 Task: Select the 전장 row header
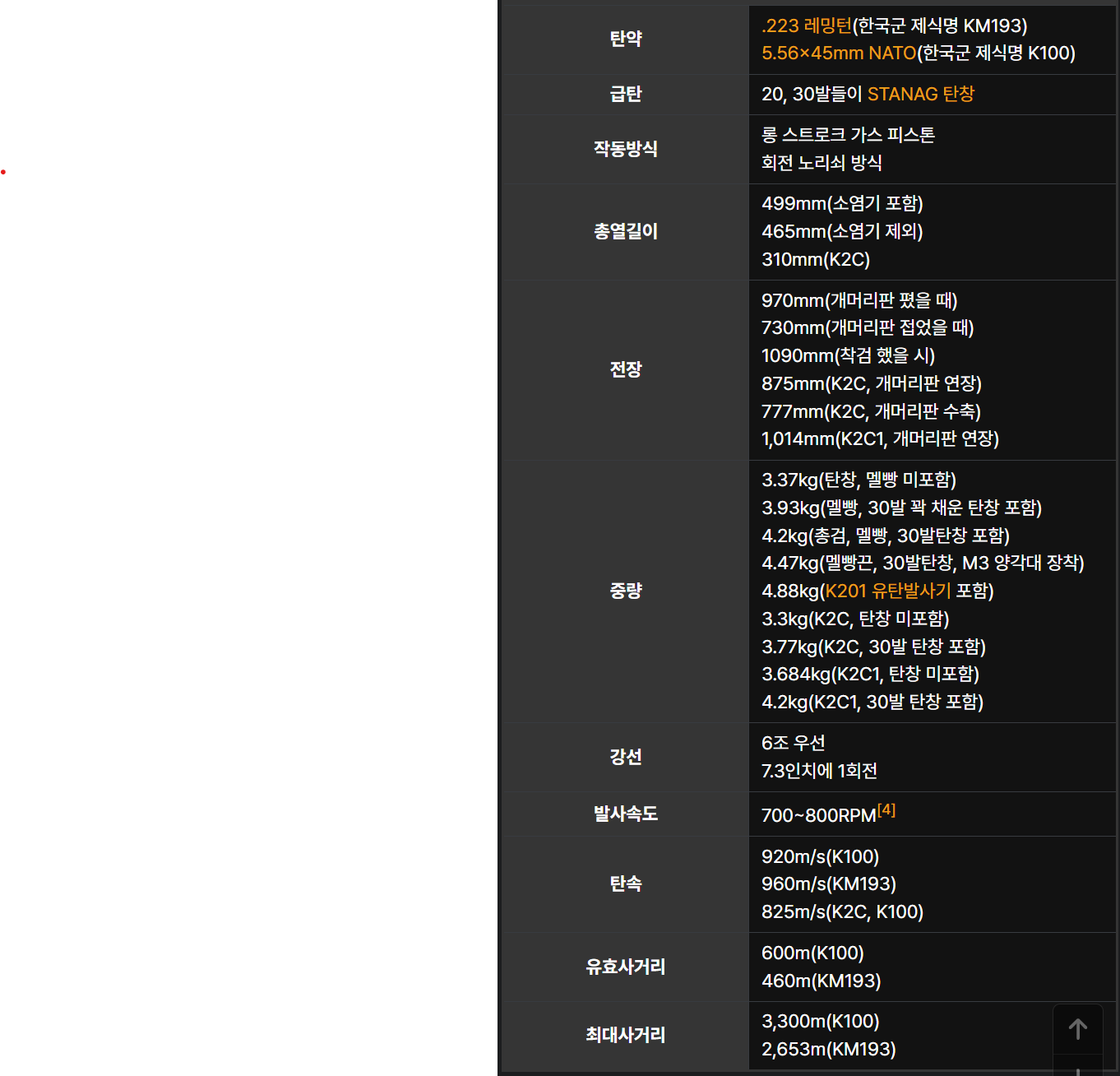[626, 370]
